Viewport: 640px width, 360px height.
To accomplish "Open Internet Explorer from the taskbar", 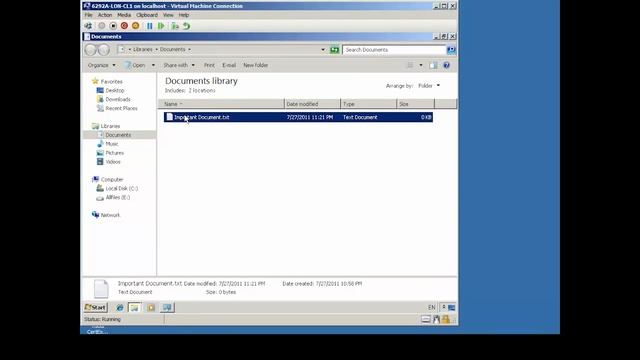I will (x=120, y=307).
